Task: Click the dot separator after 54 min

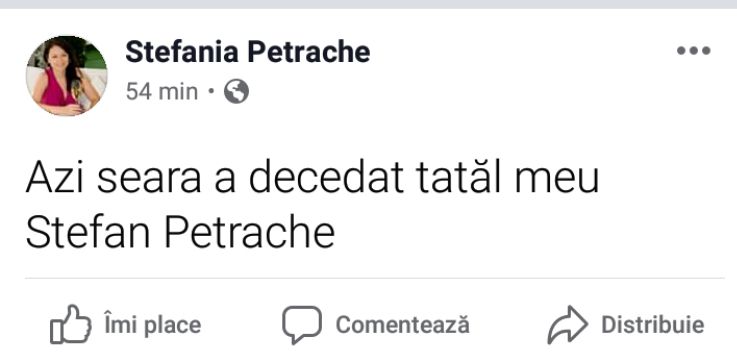Action: [x=211, y=91]
